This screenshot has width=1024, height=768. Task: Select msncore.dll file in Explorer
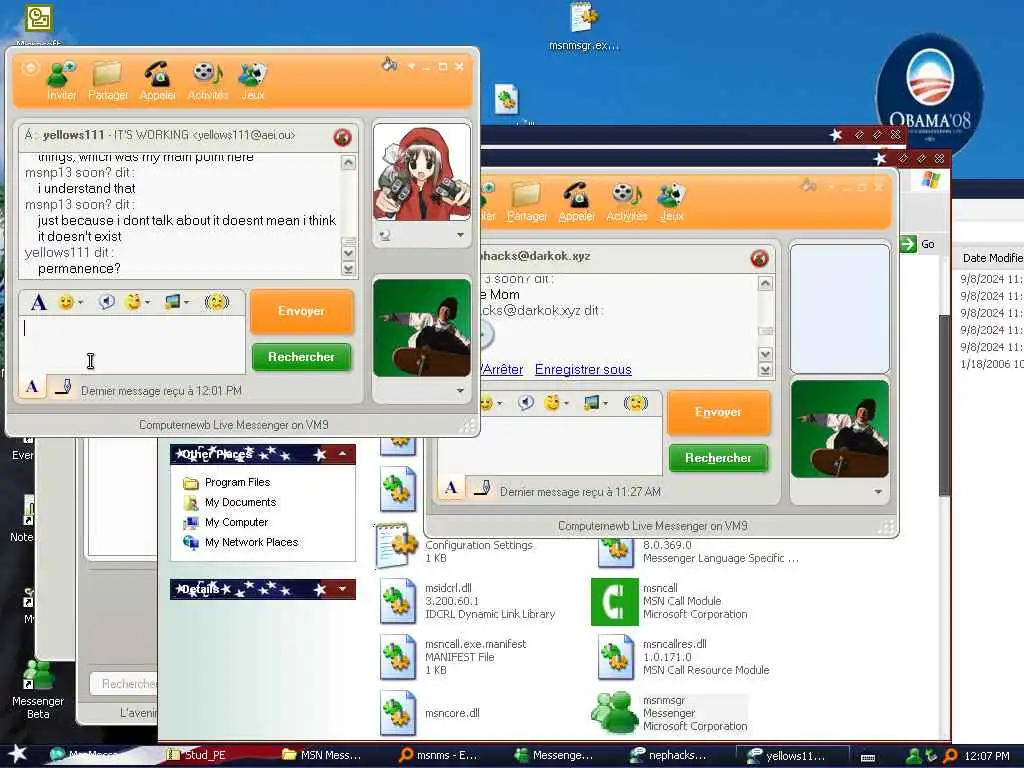(x=430, y=712)
